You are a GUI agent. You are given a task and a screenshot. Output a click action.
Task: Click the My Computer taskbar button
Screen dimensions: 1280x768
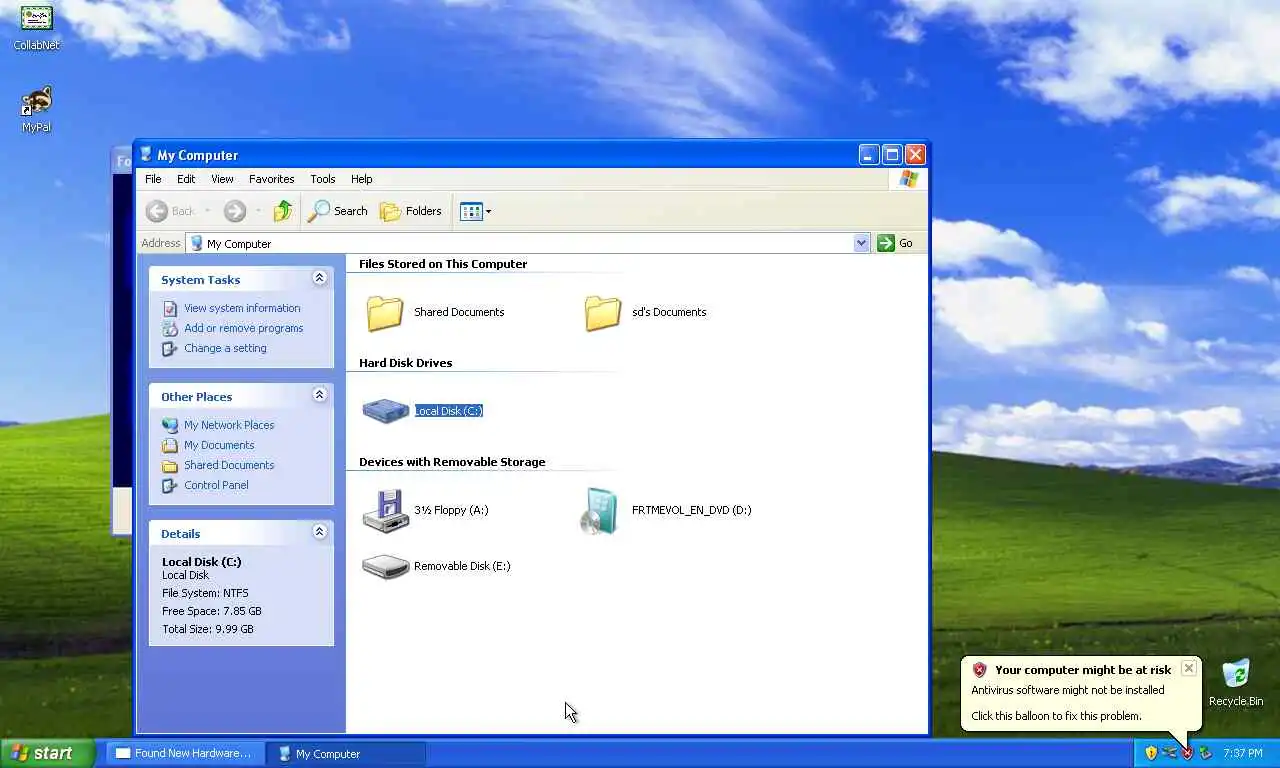[347, 754]
